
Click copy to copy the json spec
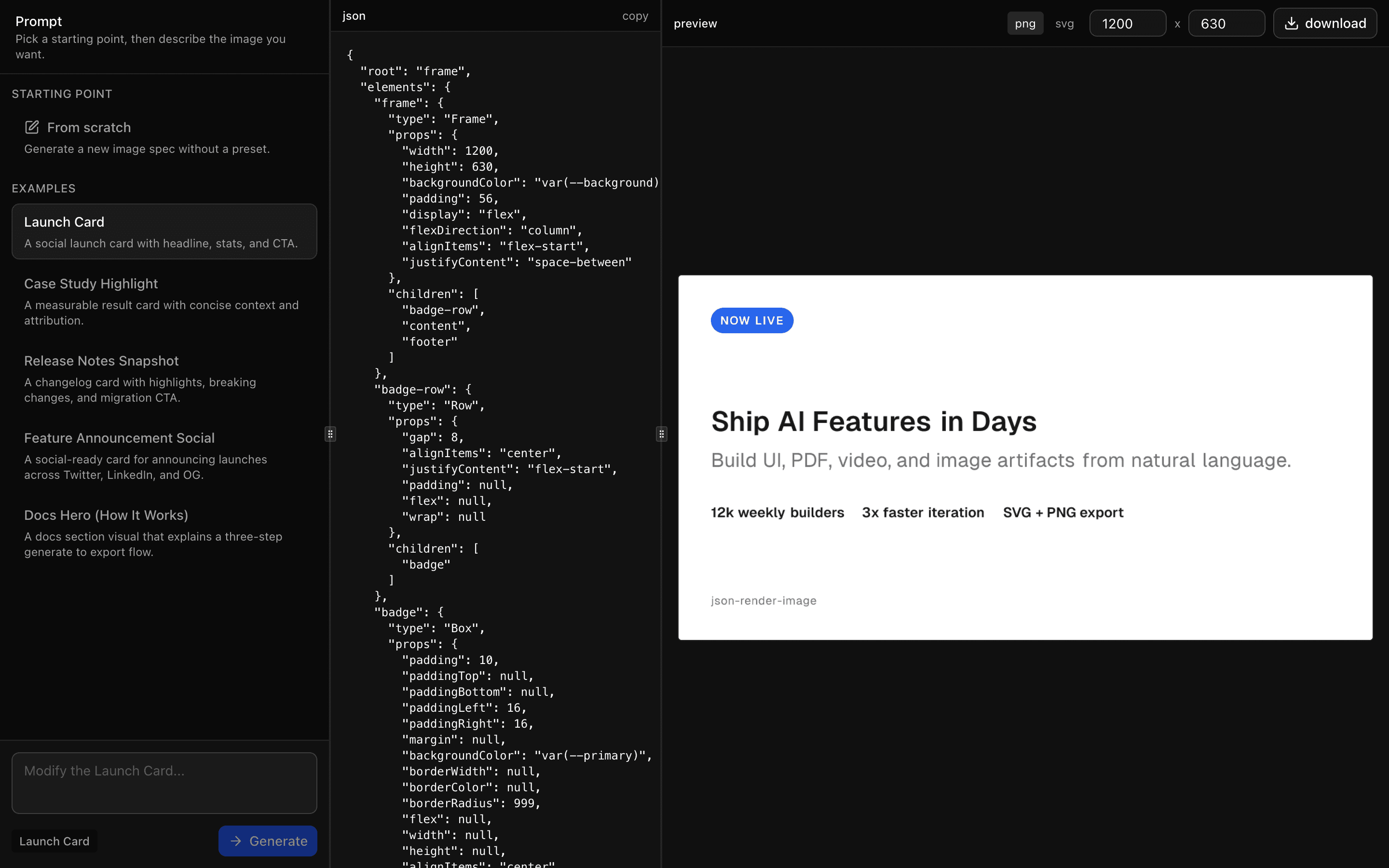pos(635,15)
